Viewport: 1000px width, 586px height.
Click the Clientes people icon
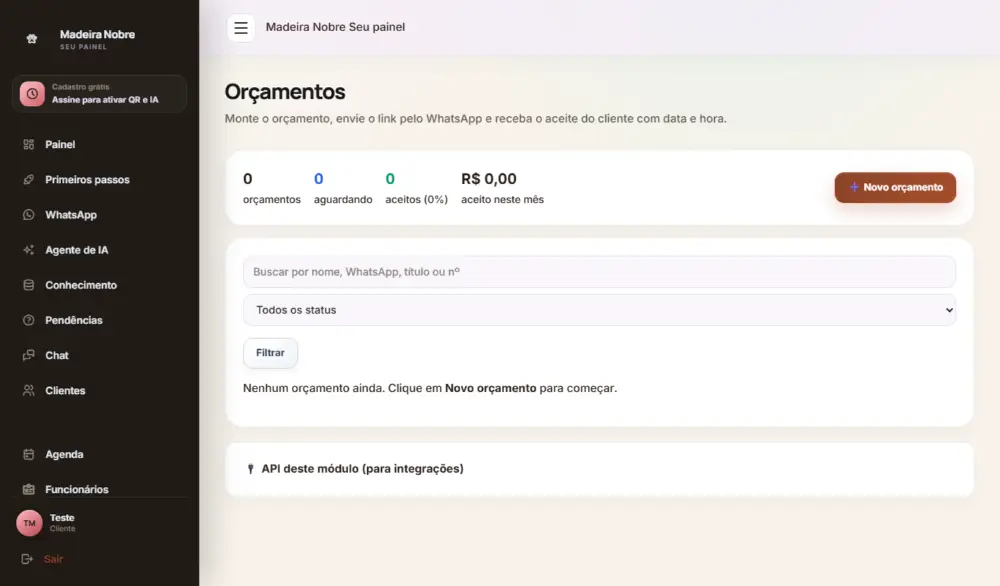click(29, 390)
